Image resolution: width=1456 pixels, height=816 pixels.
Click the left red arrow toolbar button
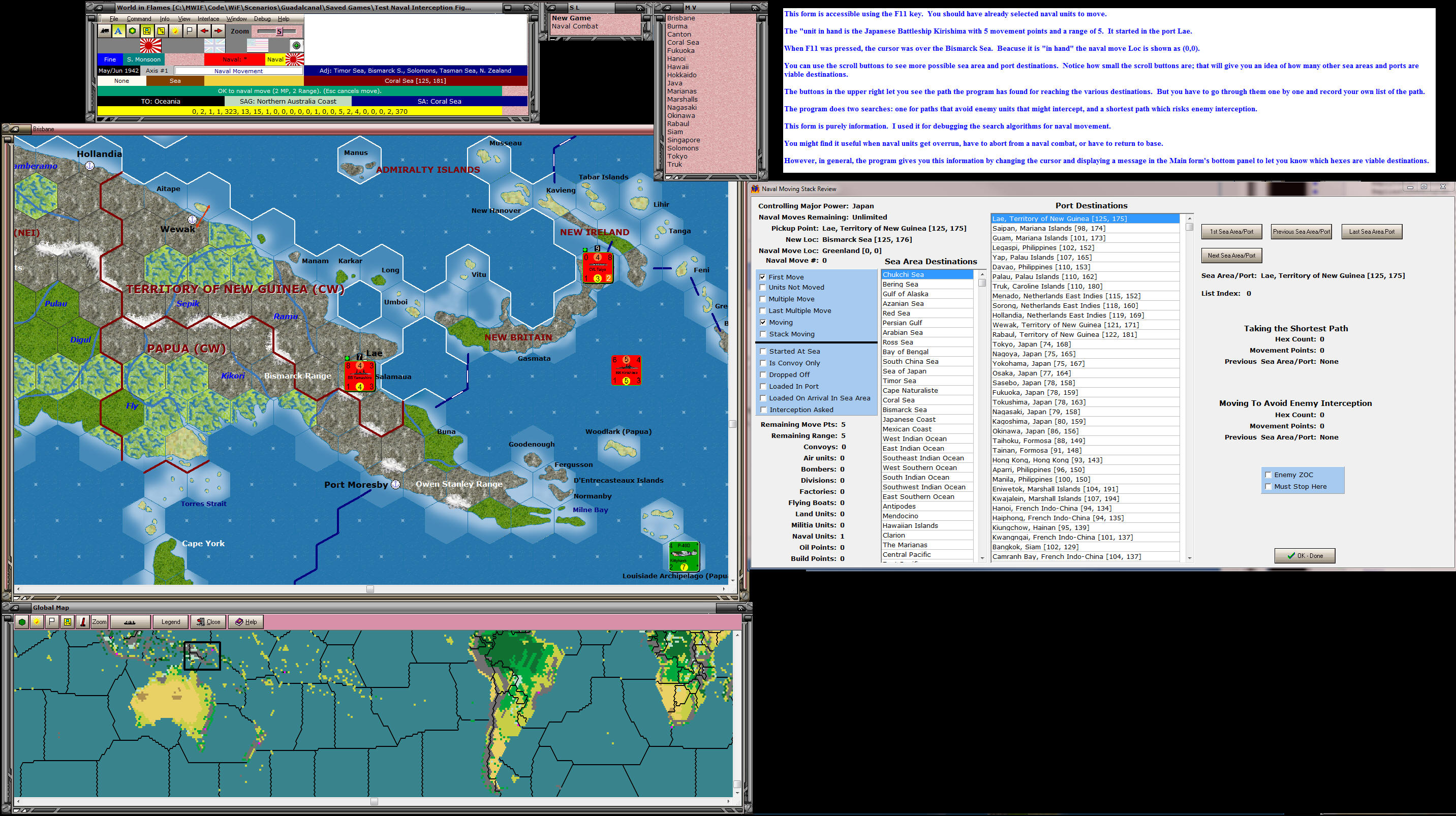204,31
